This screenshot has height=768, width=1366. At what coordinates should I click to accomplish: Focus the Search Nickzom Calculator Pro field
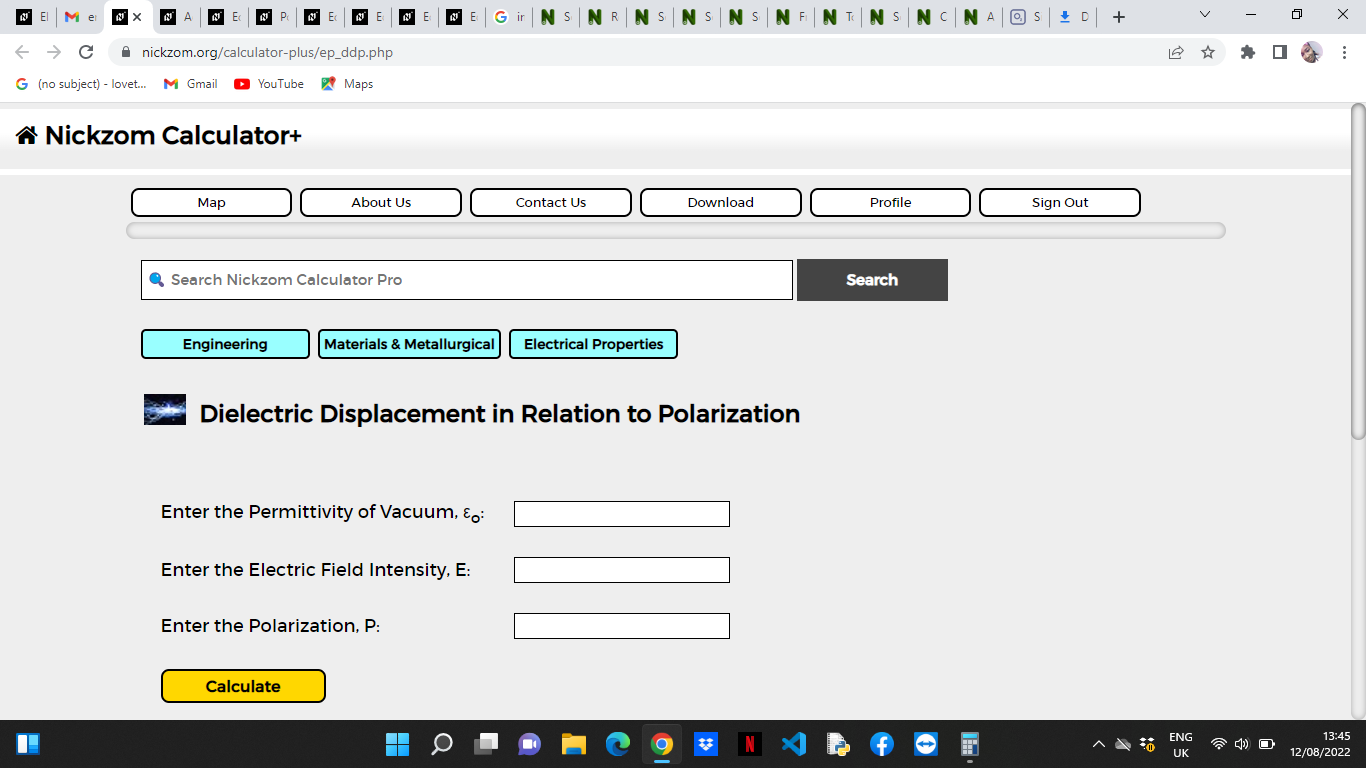[x=467, y=280]
